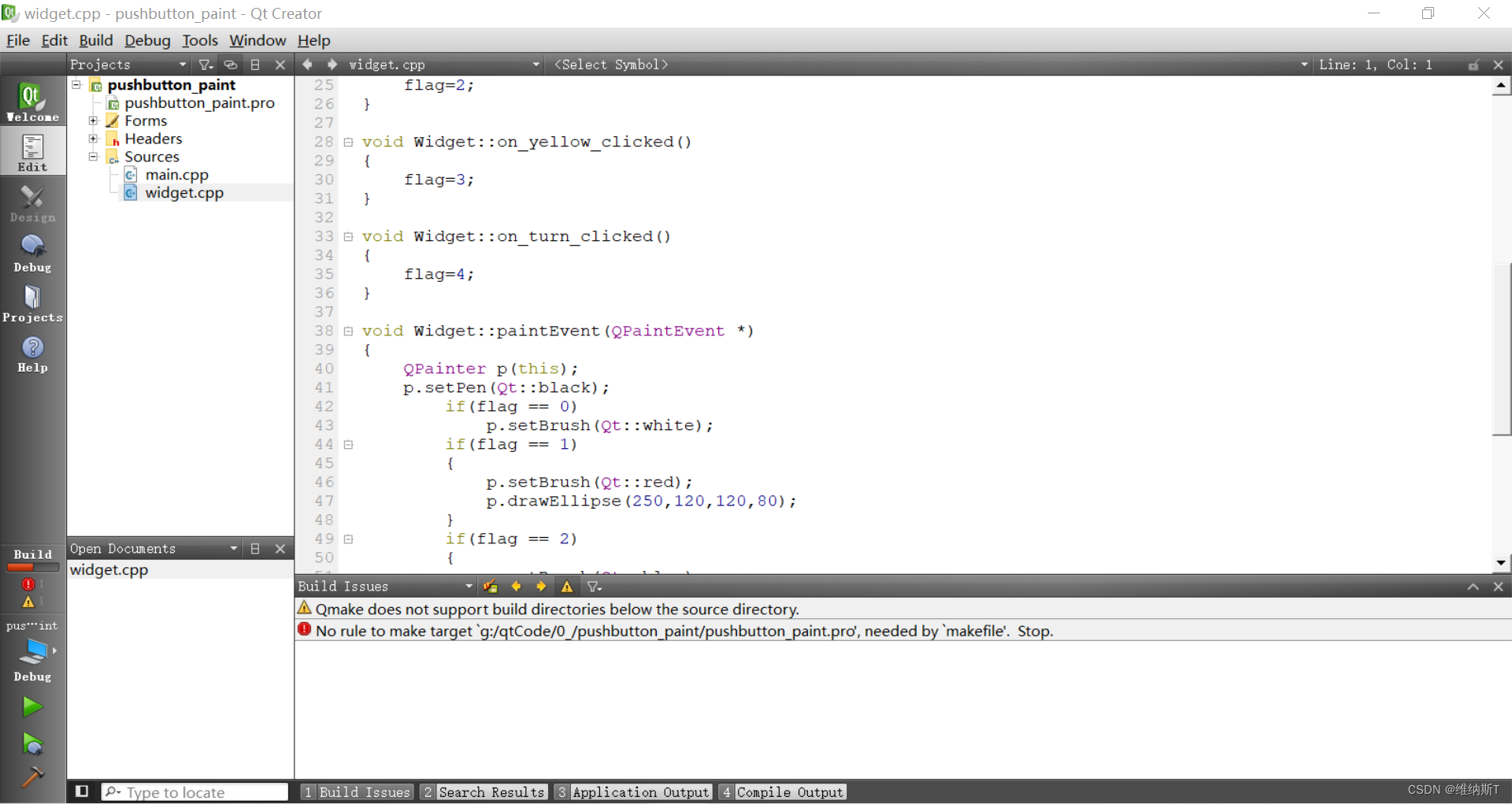Open the Projects mode panel
Screen dimensions: 1512x804
[x=32, y=306]
